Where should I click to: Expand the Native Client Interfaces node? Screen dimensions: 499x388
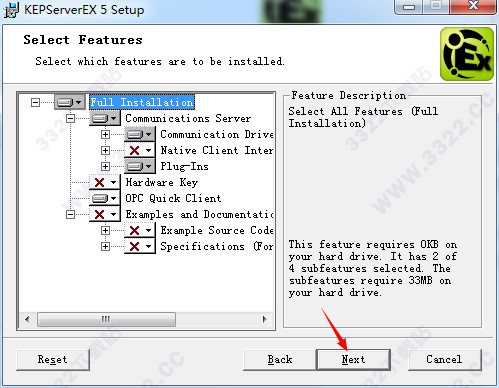coord(105,150)
